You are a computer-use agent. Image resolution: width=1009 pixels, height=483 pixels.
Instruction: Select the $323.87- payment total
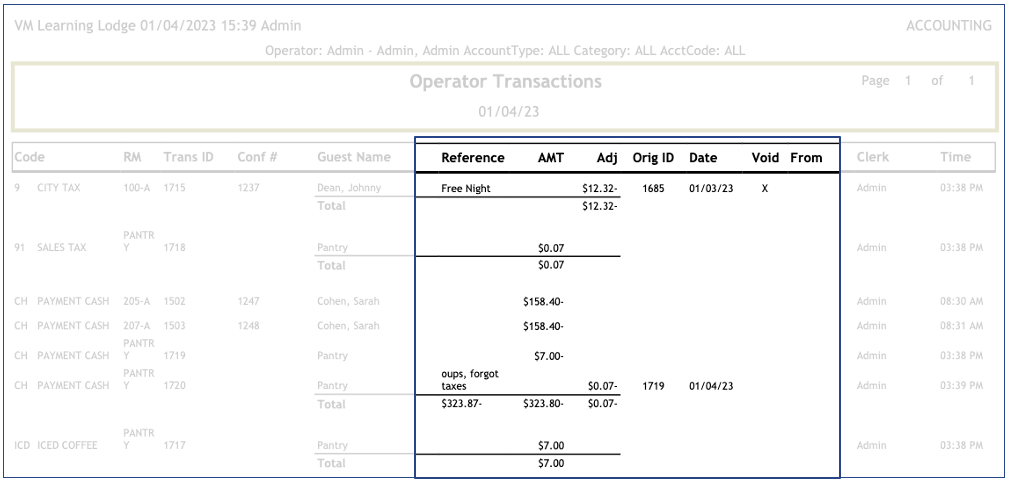[x=461, y=404]
